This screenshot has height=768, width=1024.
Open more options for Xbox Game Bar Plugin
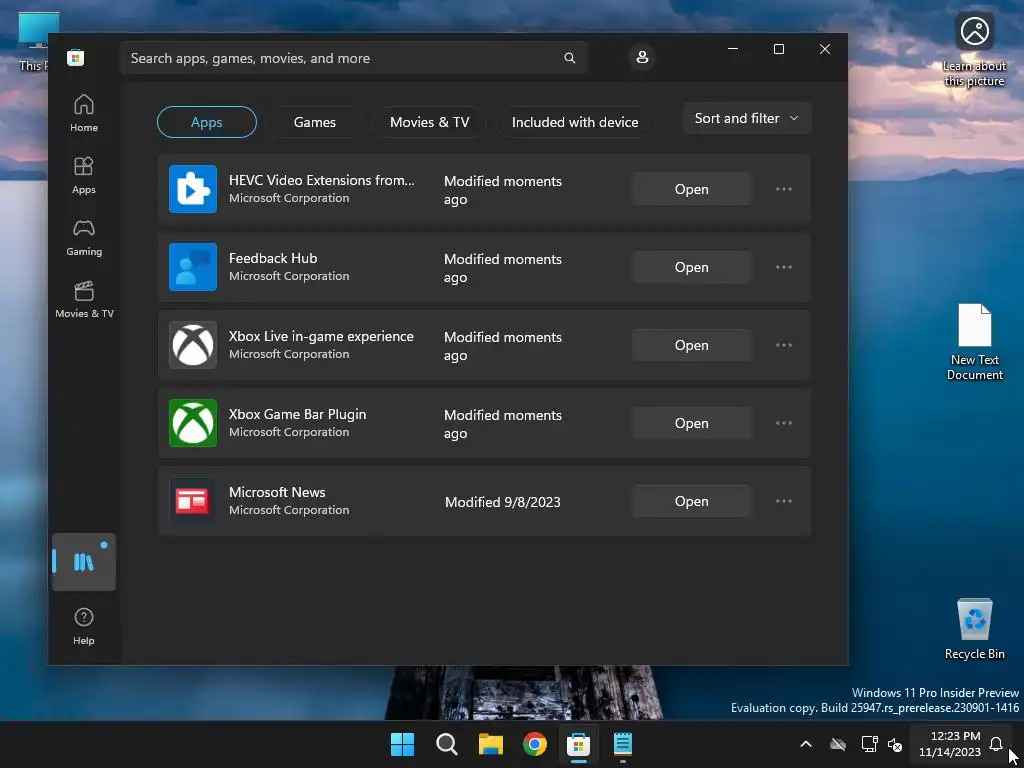[x=784, y=423]
